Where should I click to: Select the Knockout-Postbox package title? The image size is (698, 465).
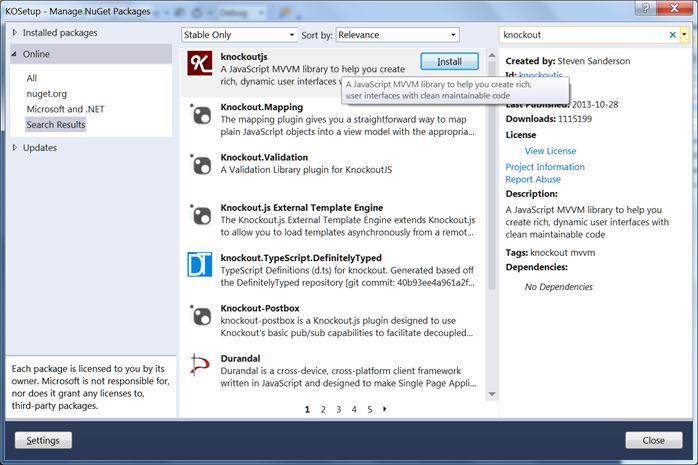(x=260, y=308)
